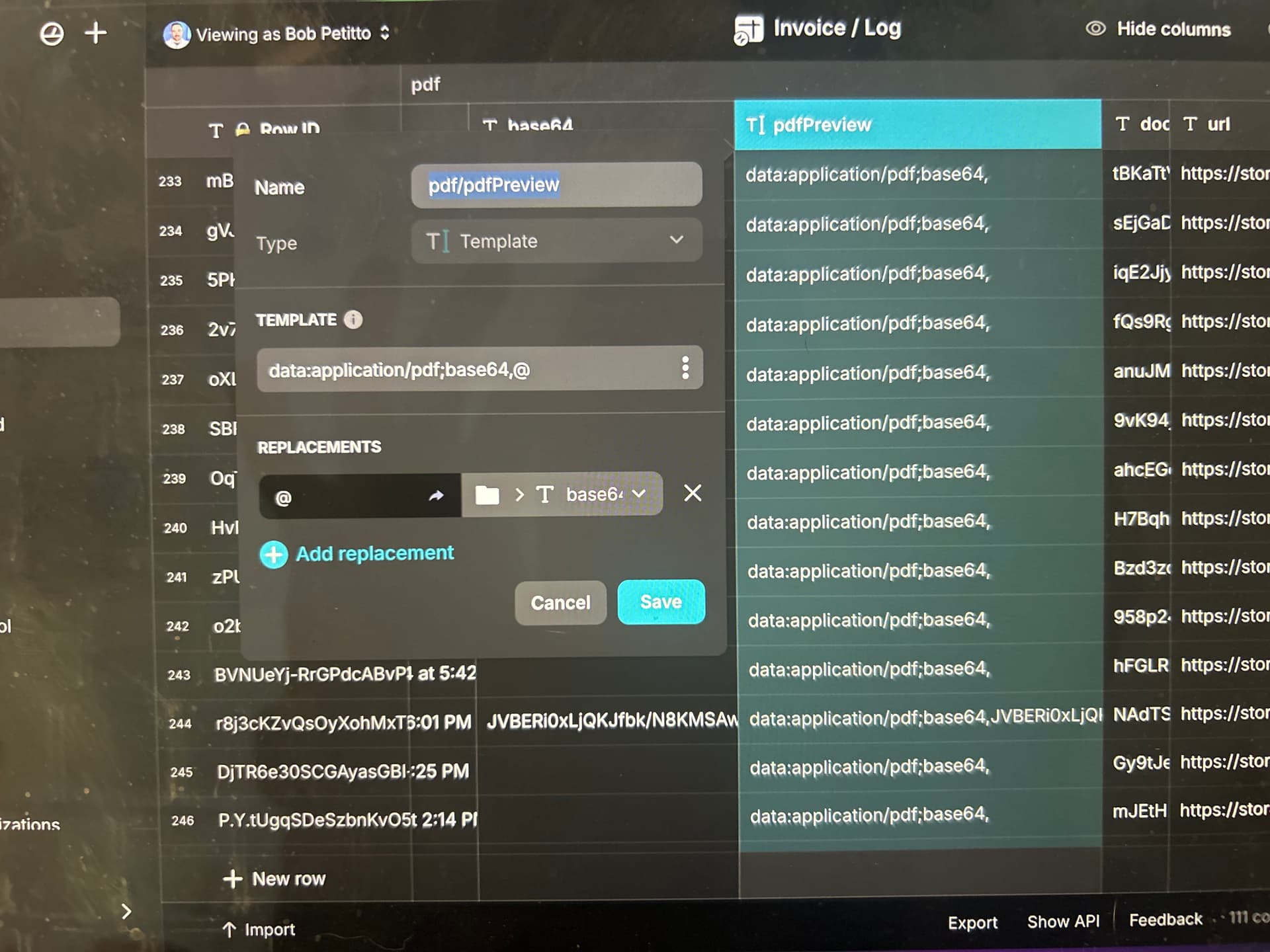
Task: Remove the @ replacement with X icon
Action: point(693,493)
